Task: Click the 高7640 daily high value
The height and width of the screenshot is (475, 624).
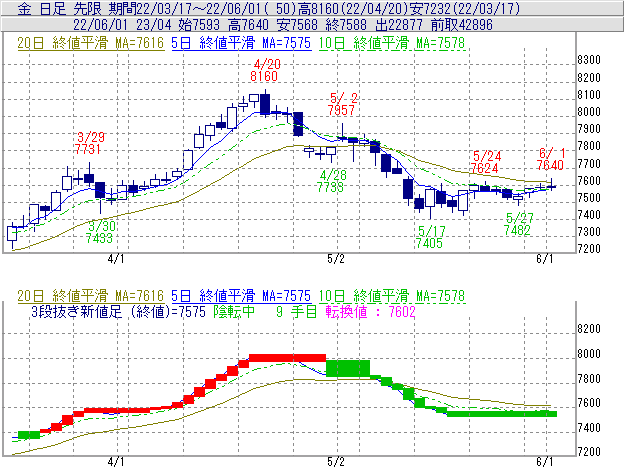Action: click(249, 25)
